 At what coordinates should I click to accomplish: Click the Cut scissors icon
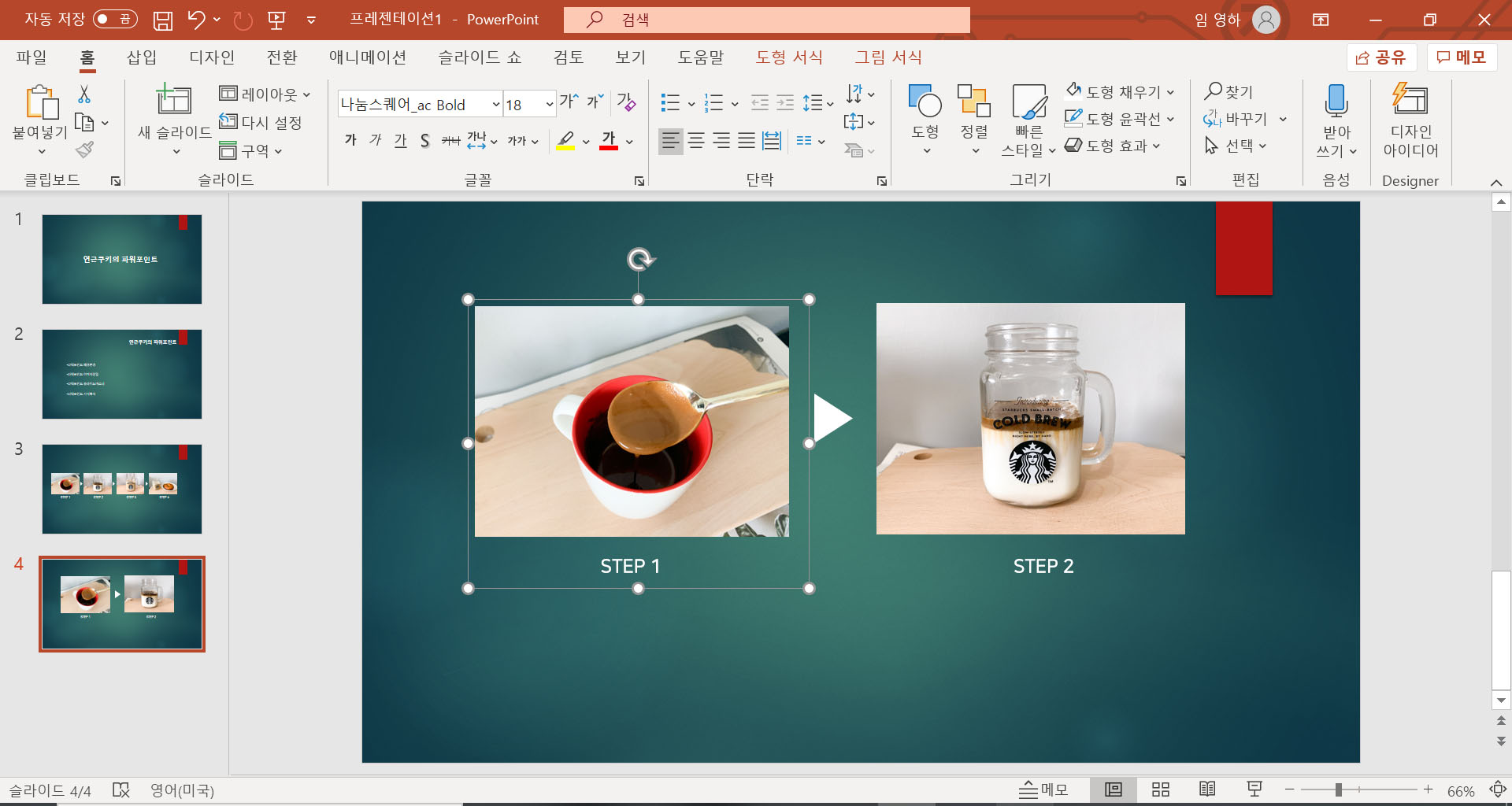[84, 94]
